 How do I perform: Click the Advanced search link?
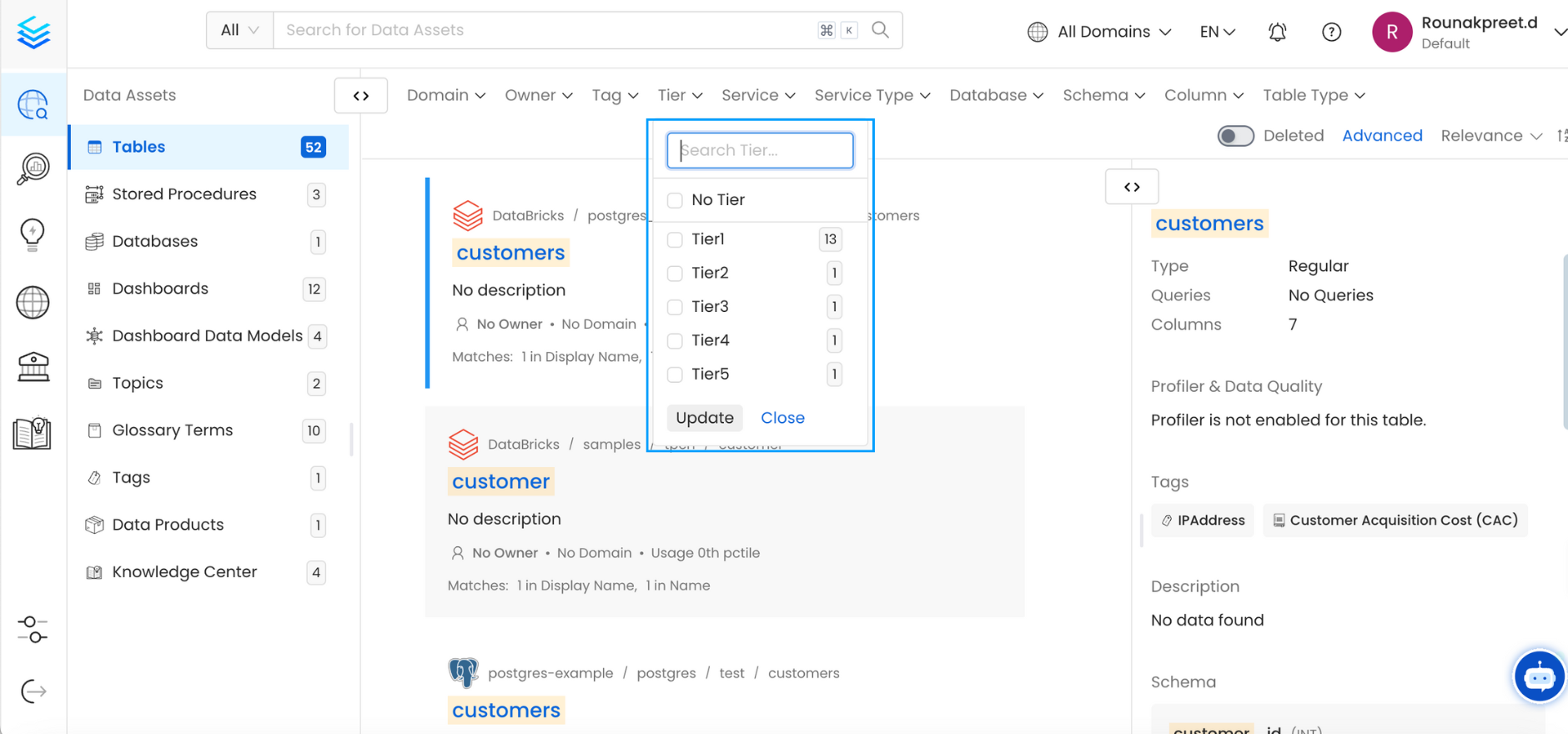pos(1381,136)
